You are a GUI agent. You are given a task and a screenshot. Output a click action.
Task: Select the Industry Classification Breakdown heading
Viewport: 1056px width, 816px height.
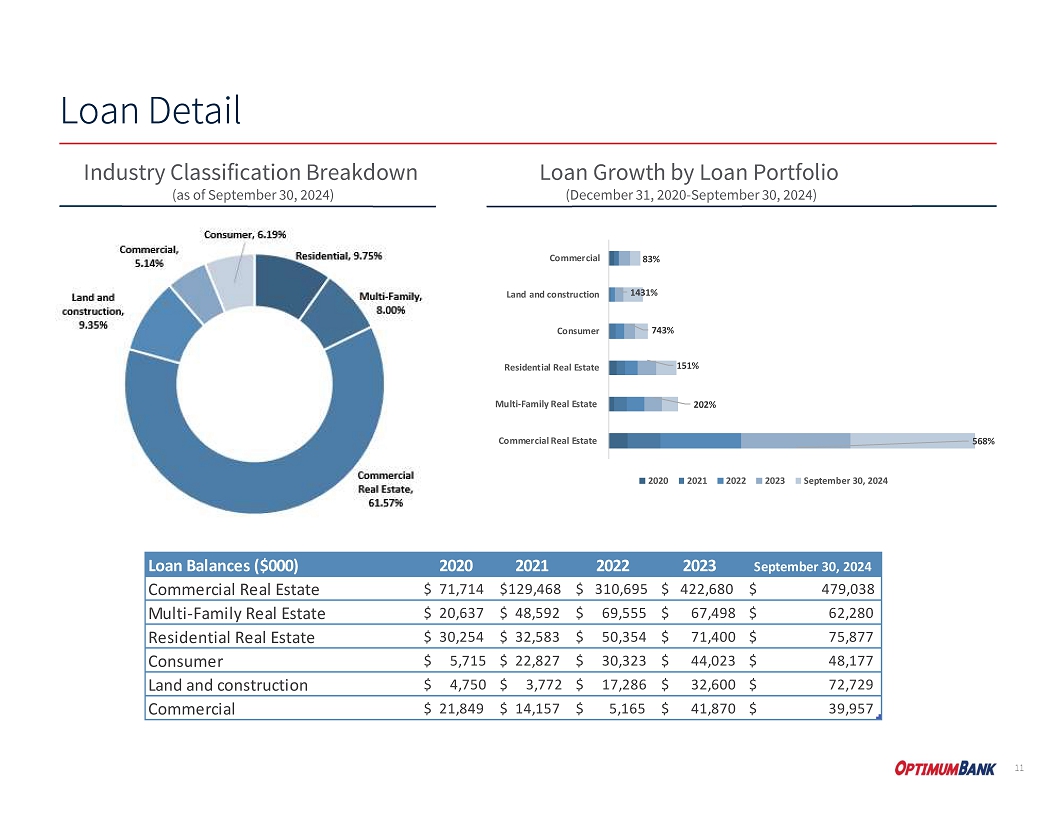click(250, 172)
